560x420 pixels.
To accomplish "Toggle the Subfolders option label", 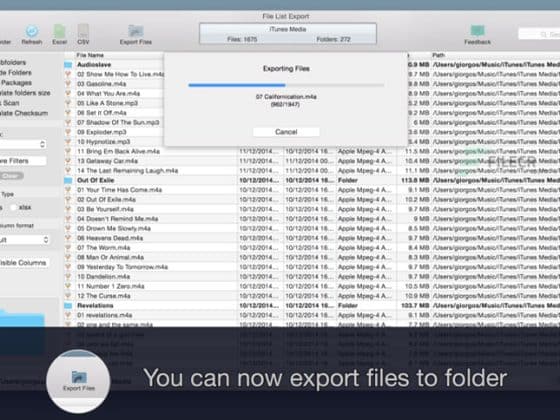I will pos(13,62).
